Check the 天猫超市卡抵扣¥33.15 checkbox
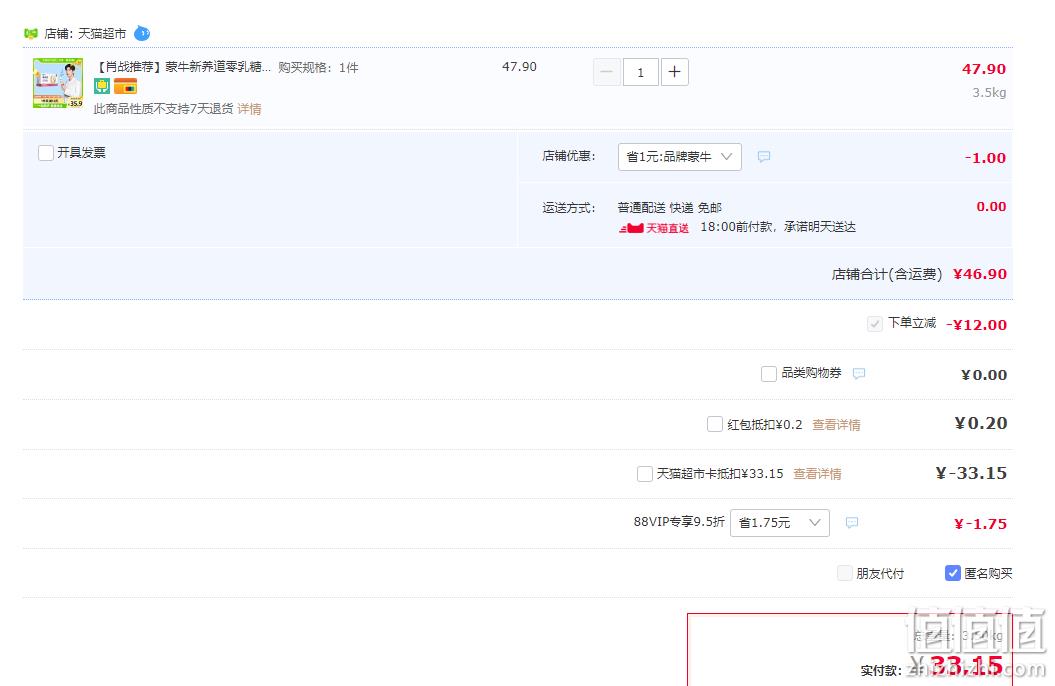 (645, 473)
